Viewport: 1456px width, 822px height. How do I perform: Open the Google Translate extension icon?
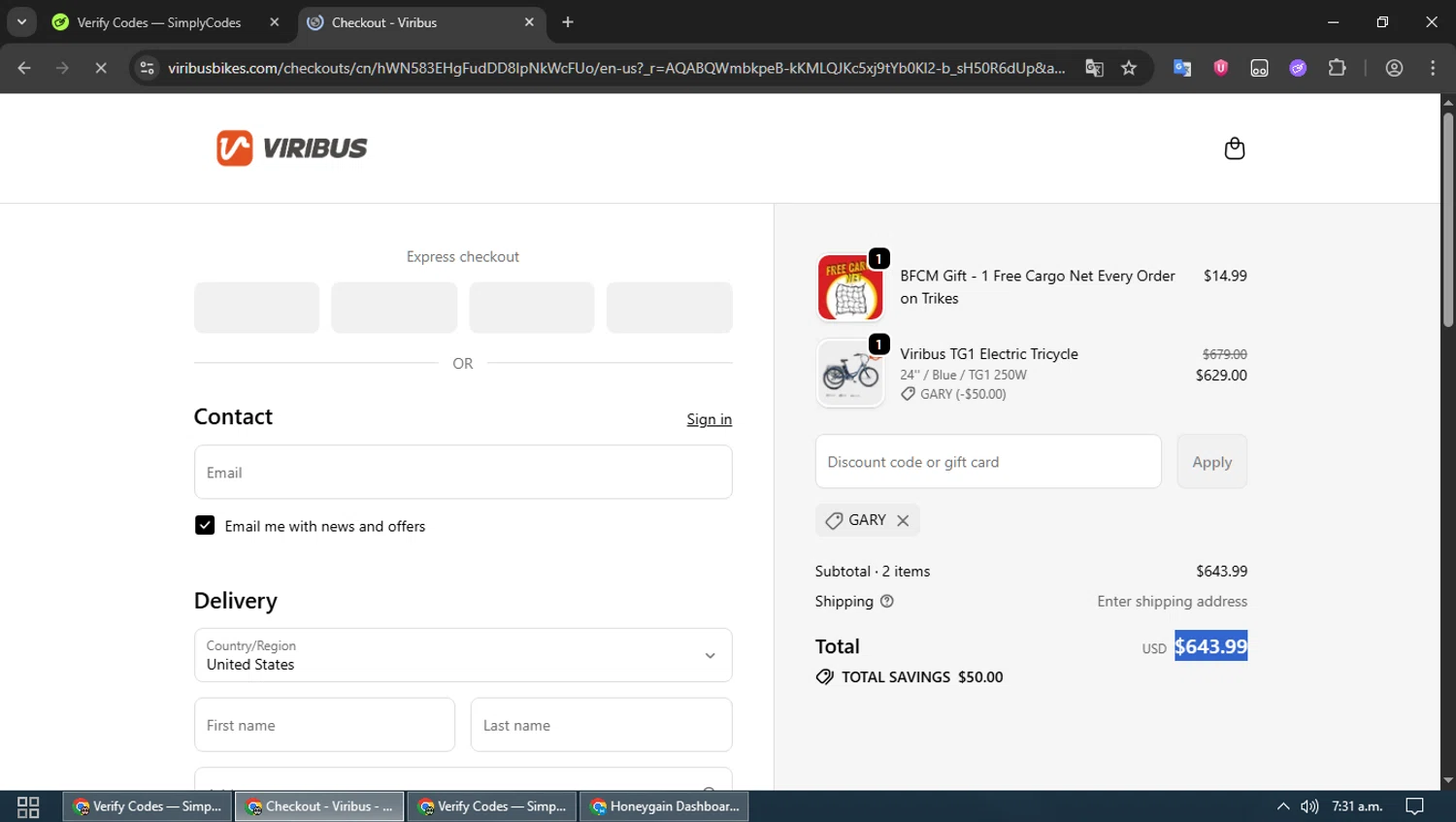(1181, 68)
